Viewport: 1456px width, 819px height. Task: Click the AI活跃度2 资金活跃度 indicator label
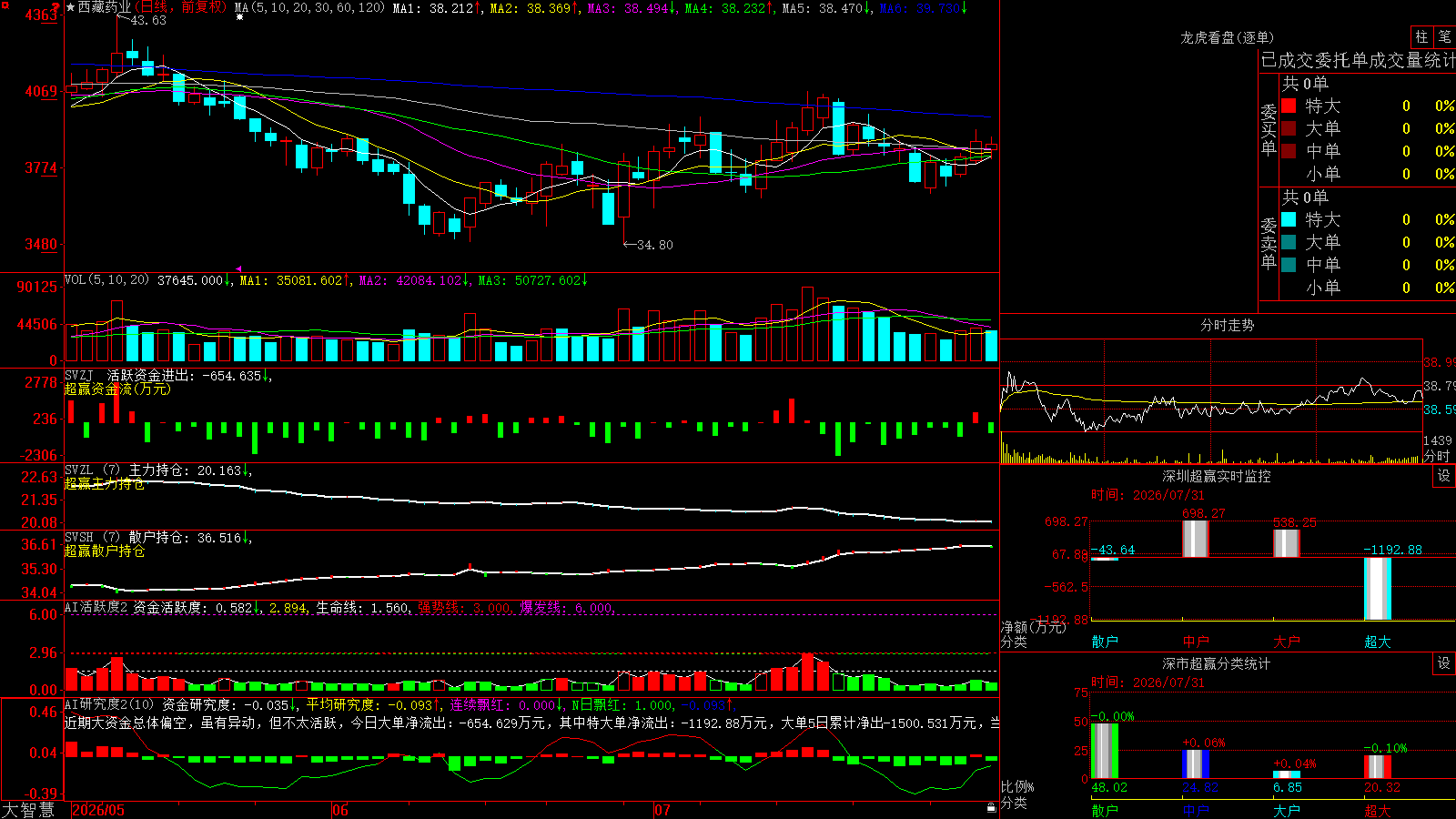[x=137, y=608]
